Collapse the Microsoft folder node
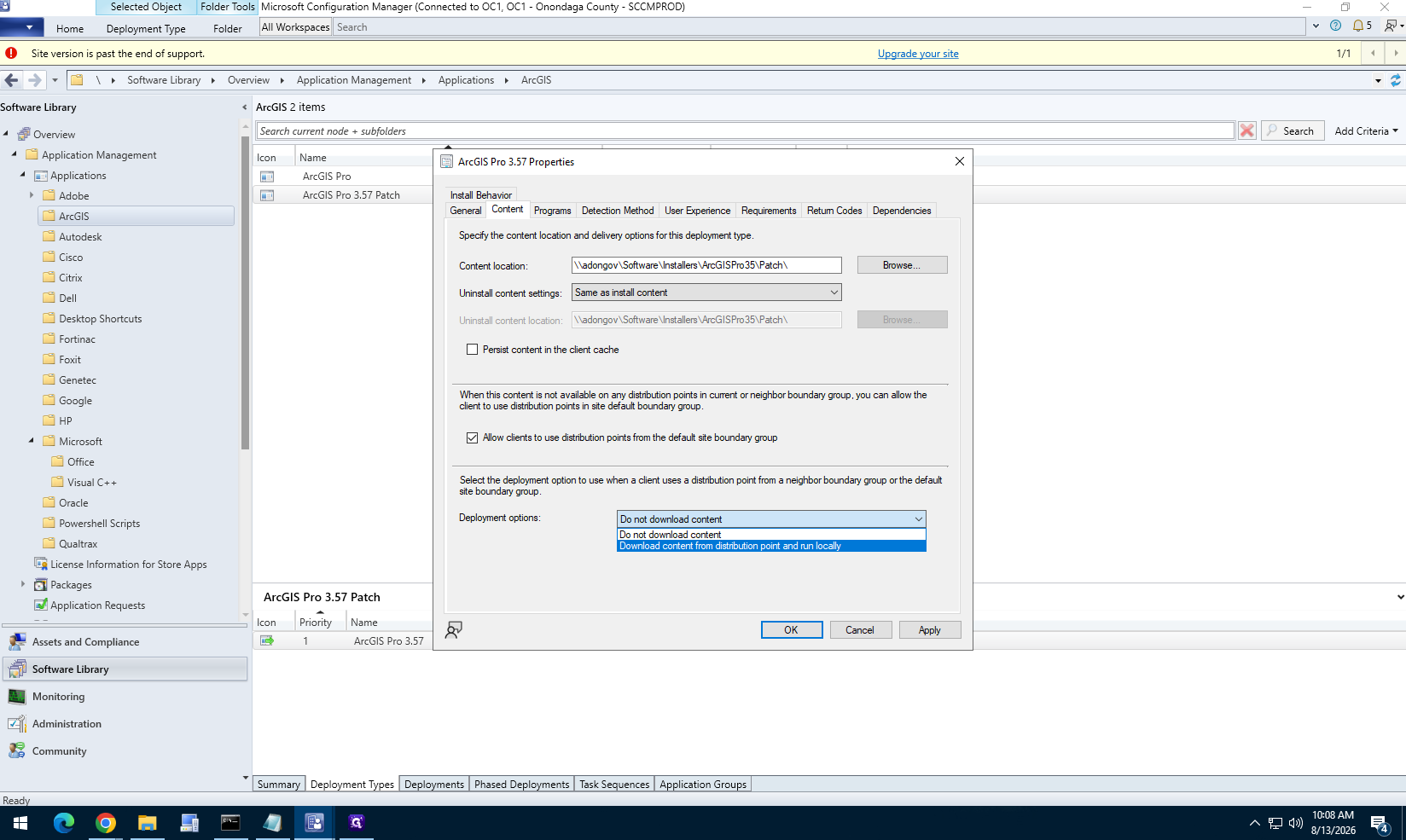The height and width of the screenshot is (840, 1406). click(32, 441)
